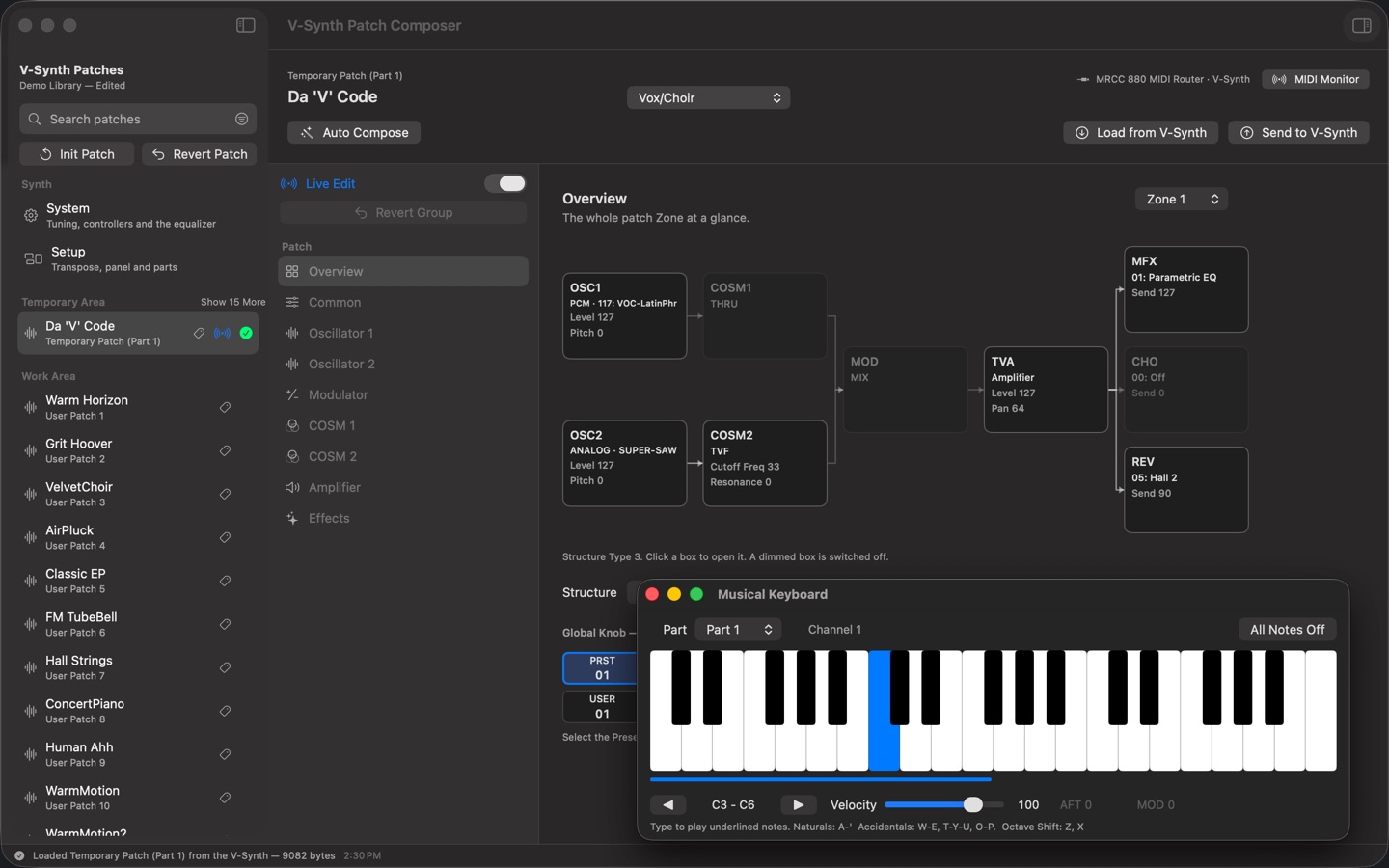Image resolution: width=1389 pixels, height=868 pixels.
Task: Click Init Patch button
Action: click(77, 154)
